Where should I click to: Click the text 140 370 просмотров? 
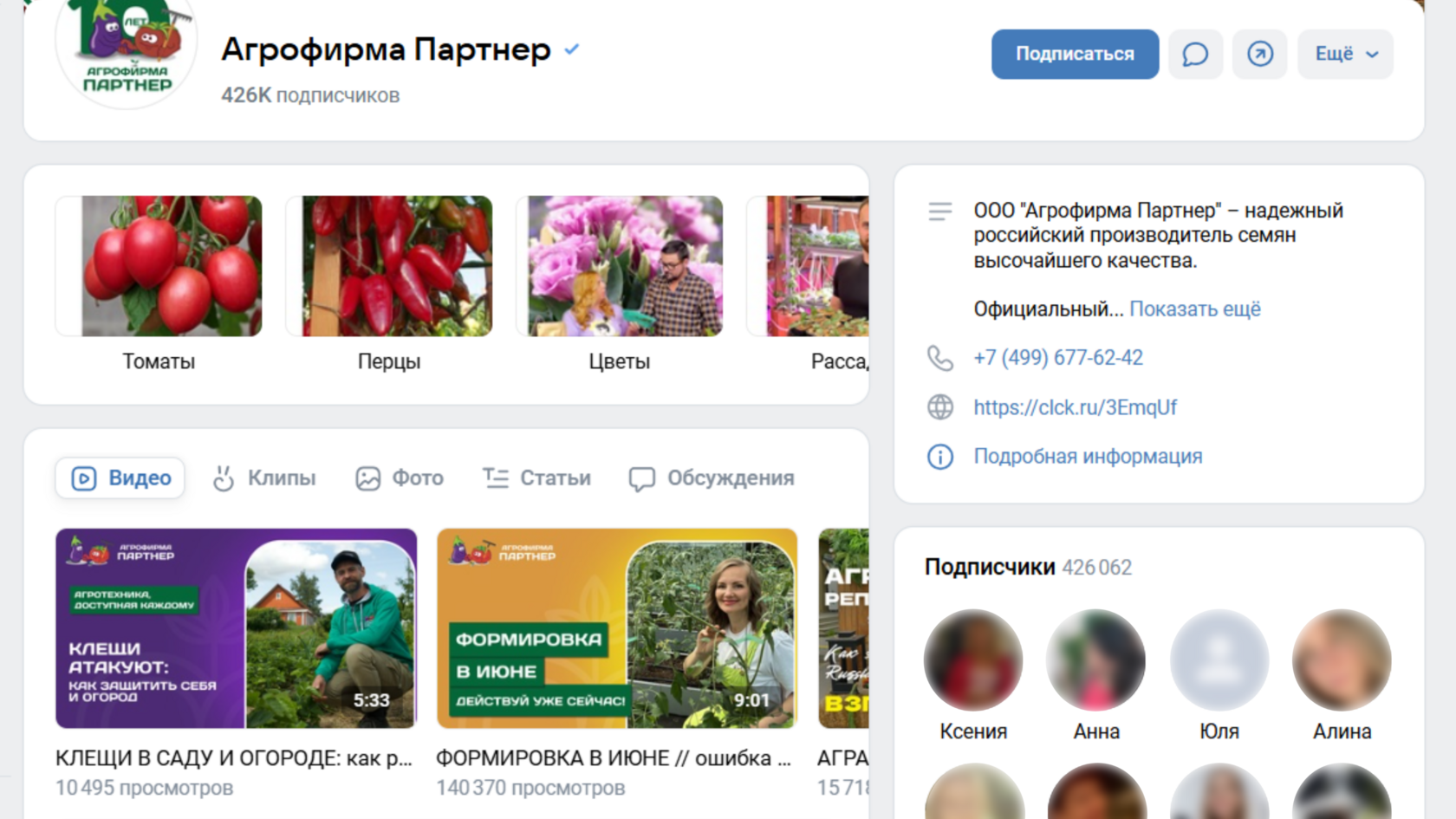[530, 789]
